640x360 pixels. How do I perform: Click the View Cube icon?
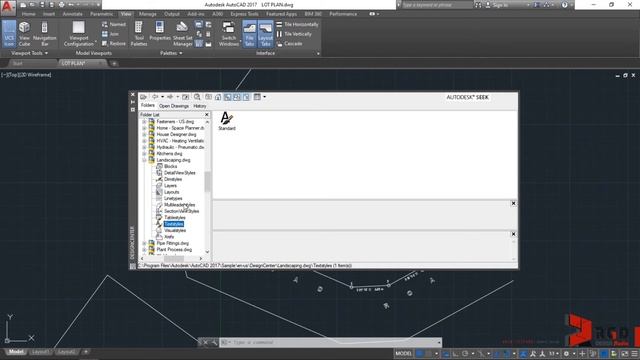(x=24, y=34)
